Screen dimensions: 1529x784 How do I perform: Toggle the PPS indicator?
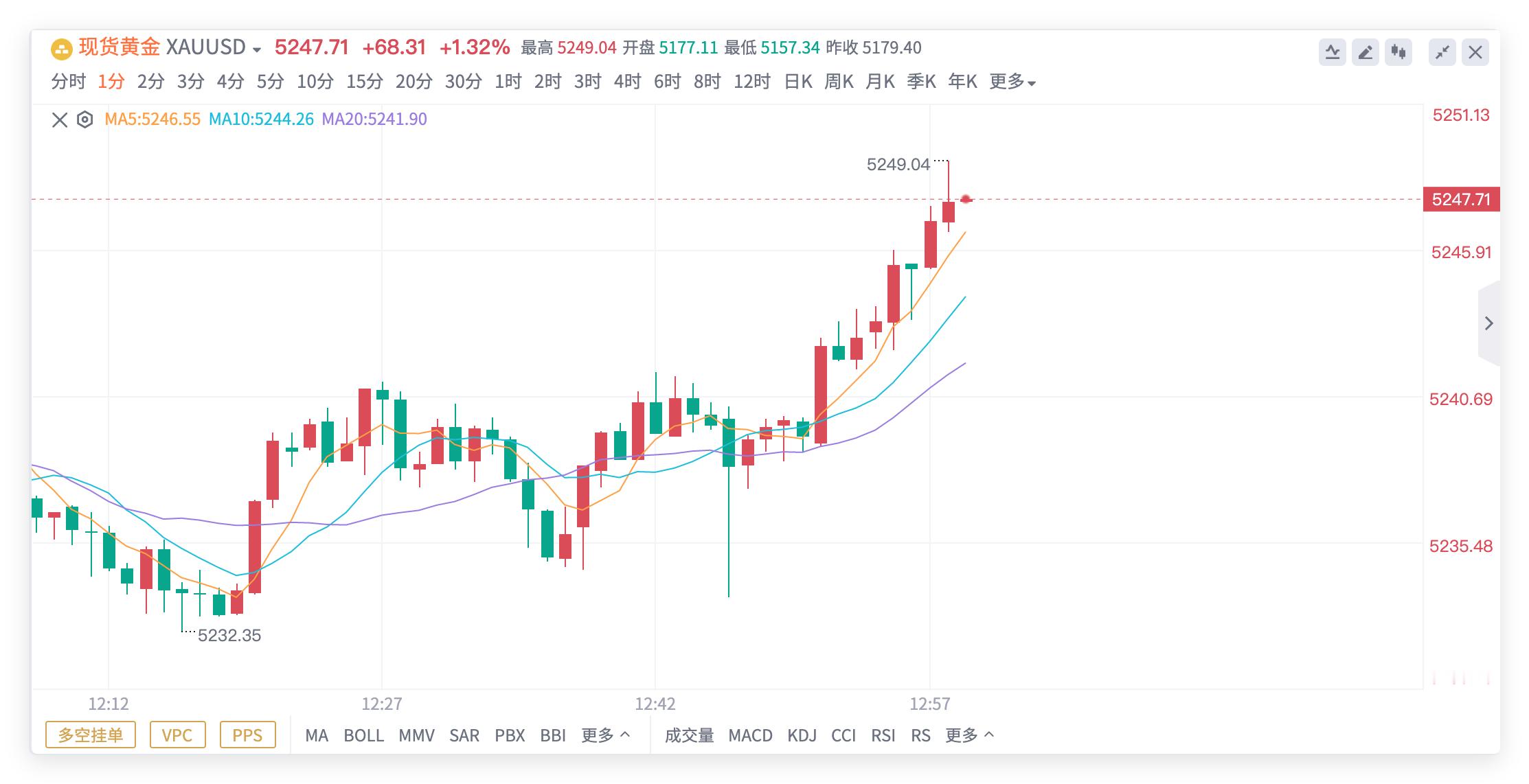[247, 735]
